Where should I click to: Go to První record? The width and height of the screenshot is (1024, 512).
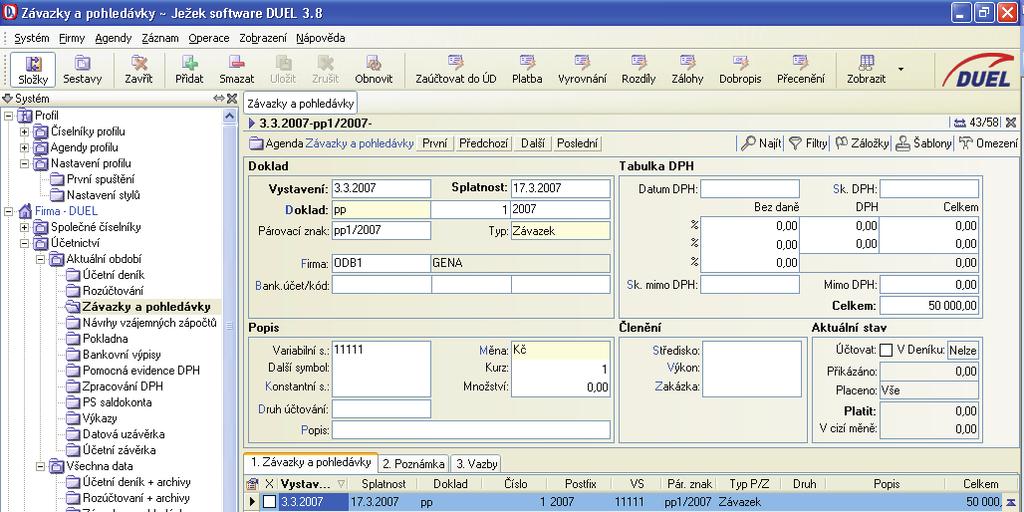click(435, 144)
